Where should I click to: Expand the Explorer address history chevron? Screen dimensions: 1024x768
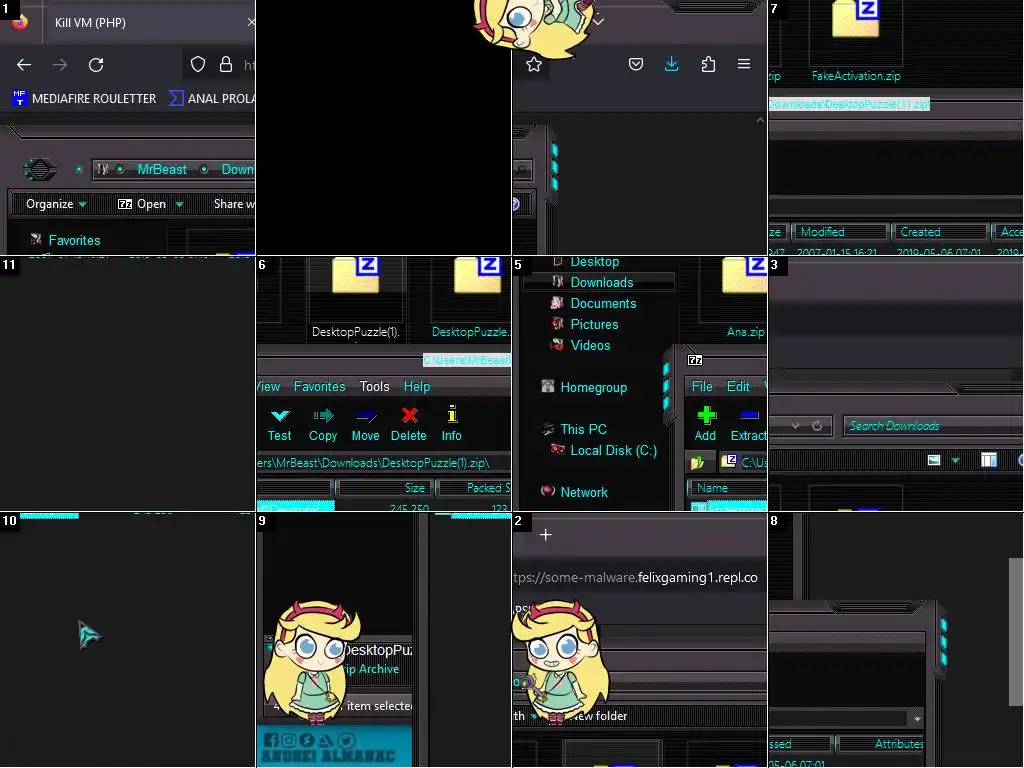tap(795, 426)
